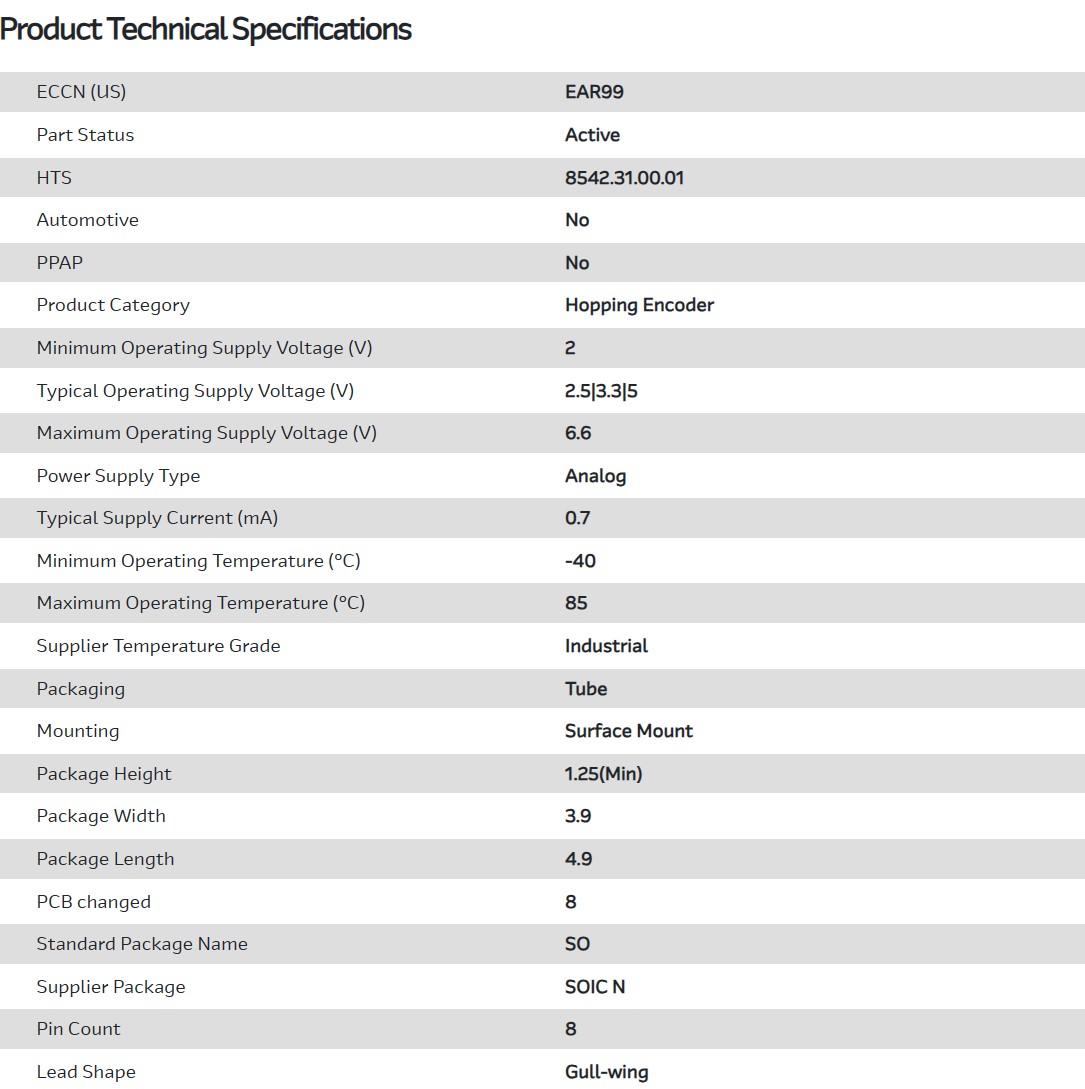1085x1089 pixels.
Task: Click the Surface Mount mounting value
Action: (x=628, y=731)
